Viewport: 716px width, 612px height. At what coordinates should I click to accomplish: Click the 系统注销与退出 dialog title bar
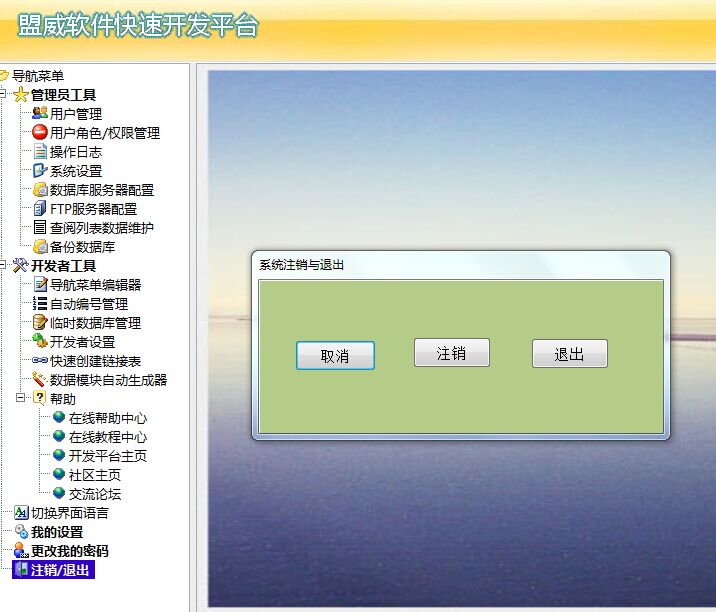click(461, 264)
